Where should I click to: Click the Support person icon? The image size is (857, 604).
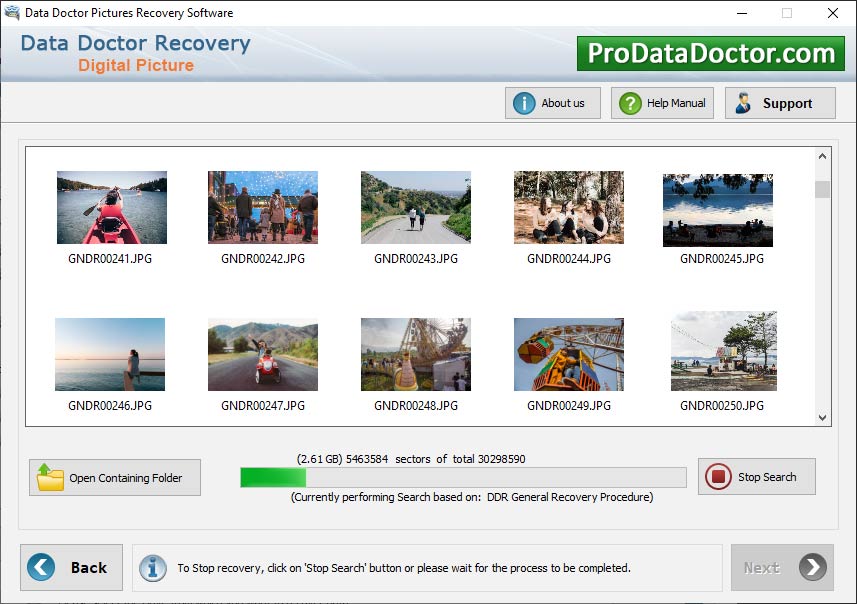point(742,102)
